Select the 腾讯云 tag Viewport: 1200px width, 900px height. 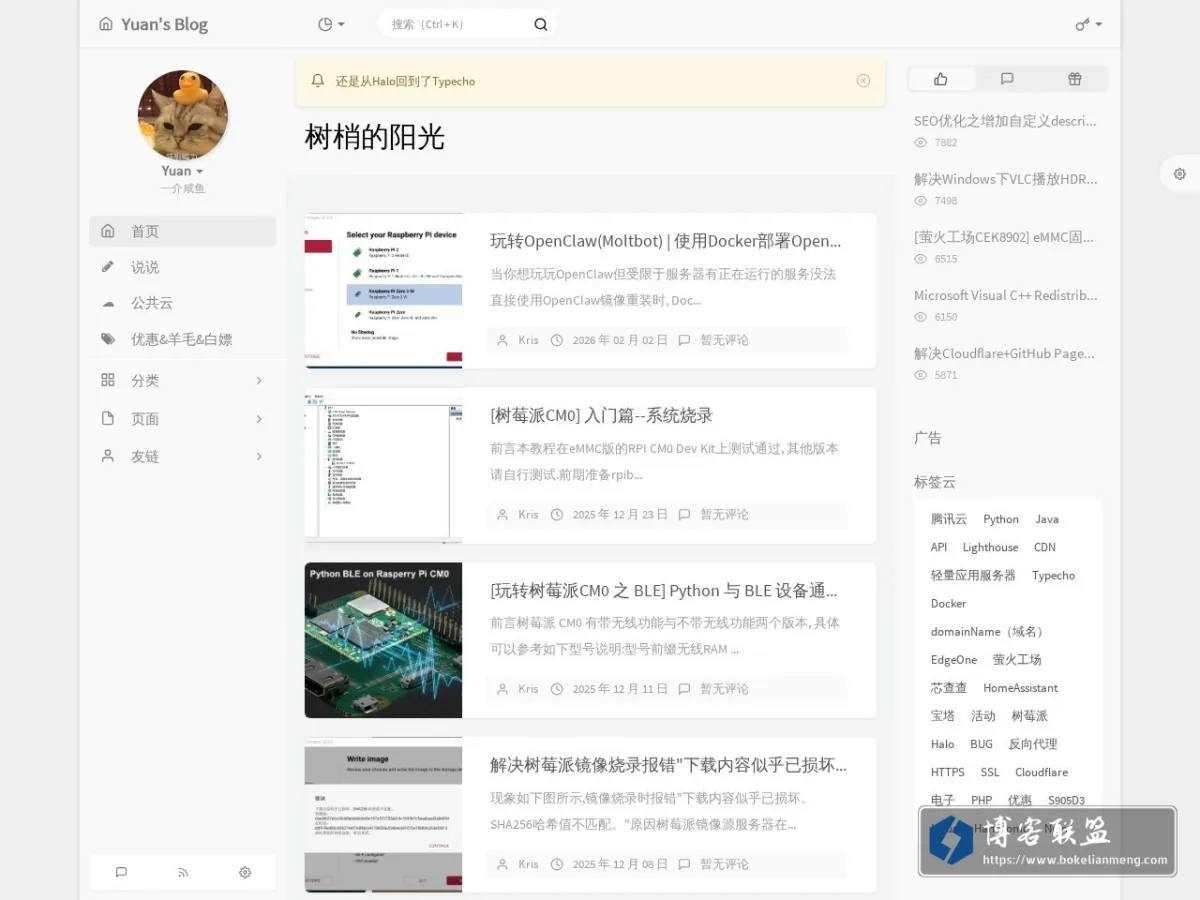[949, 519]
